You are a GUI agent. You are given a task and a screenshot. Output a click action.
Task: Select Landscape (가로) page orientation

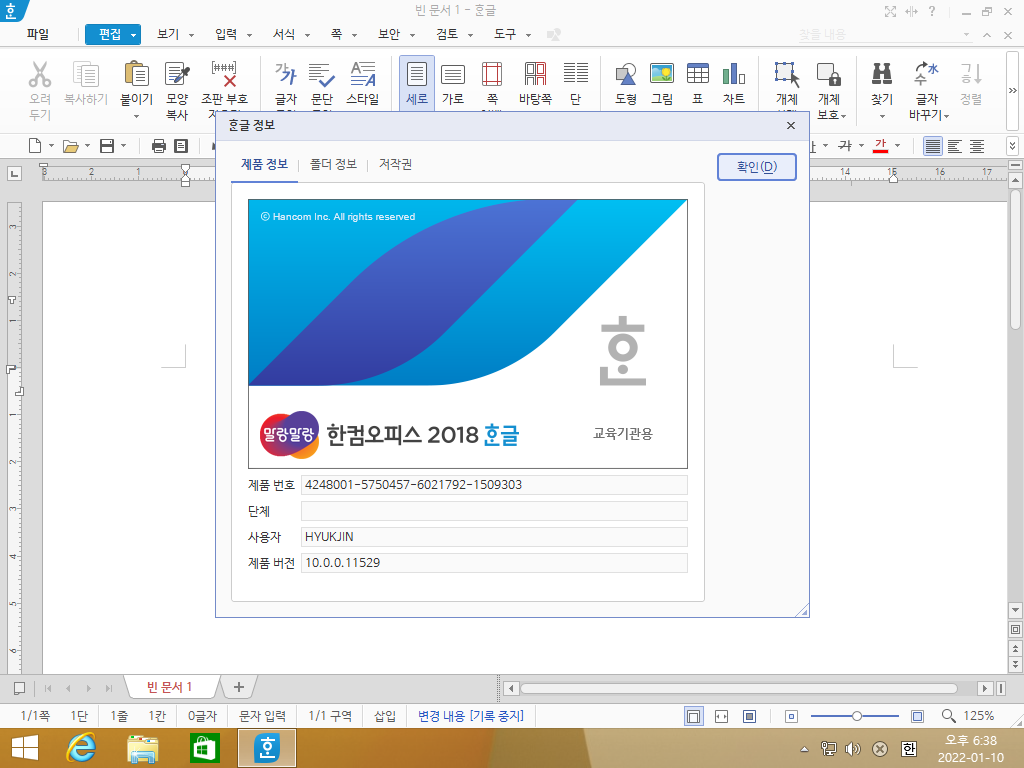(x=453, y=74)
